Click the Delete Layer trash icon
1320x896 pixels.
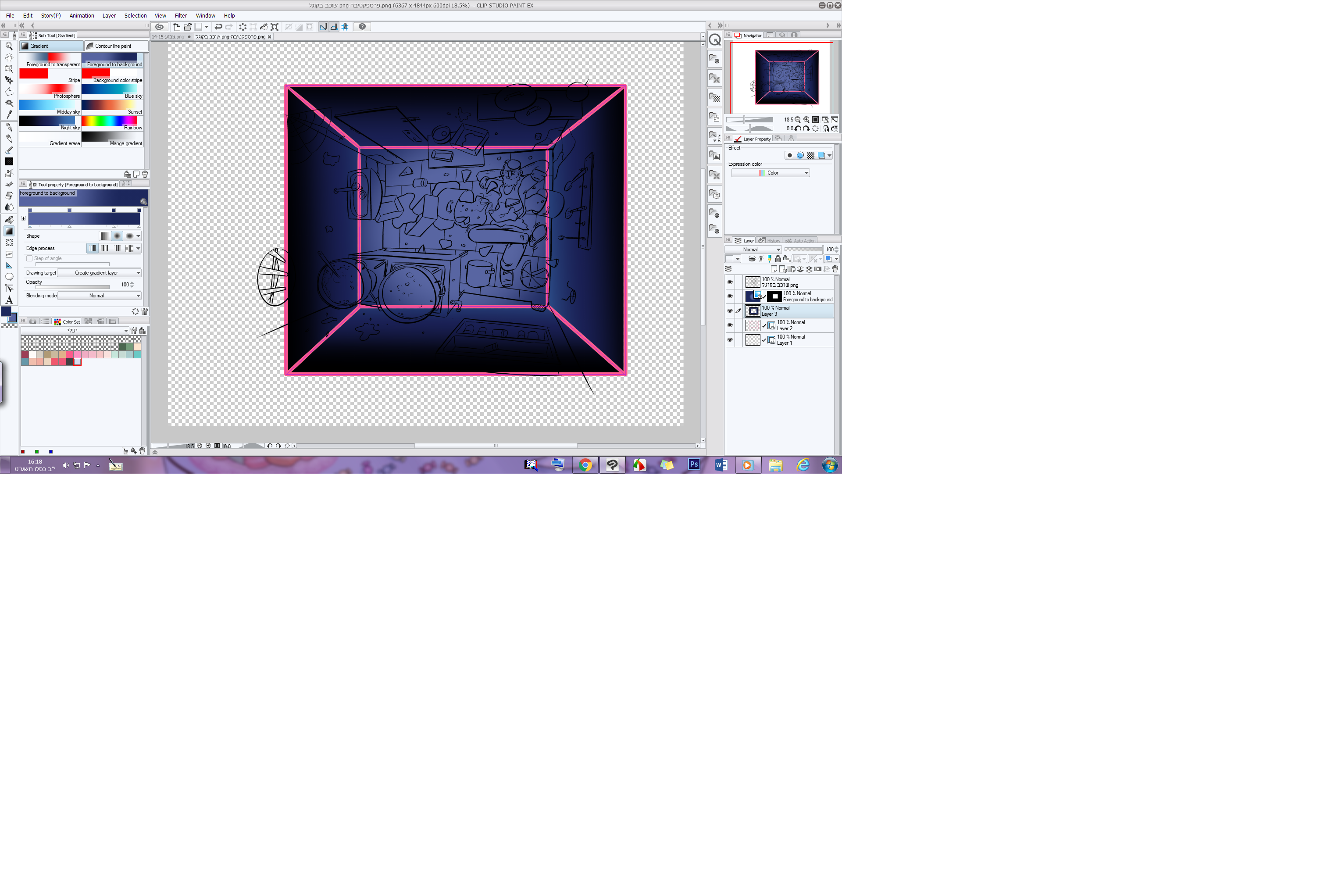[x=835, y=269]
